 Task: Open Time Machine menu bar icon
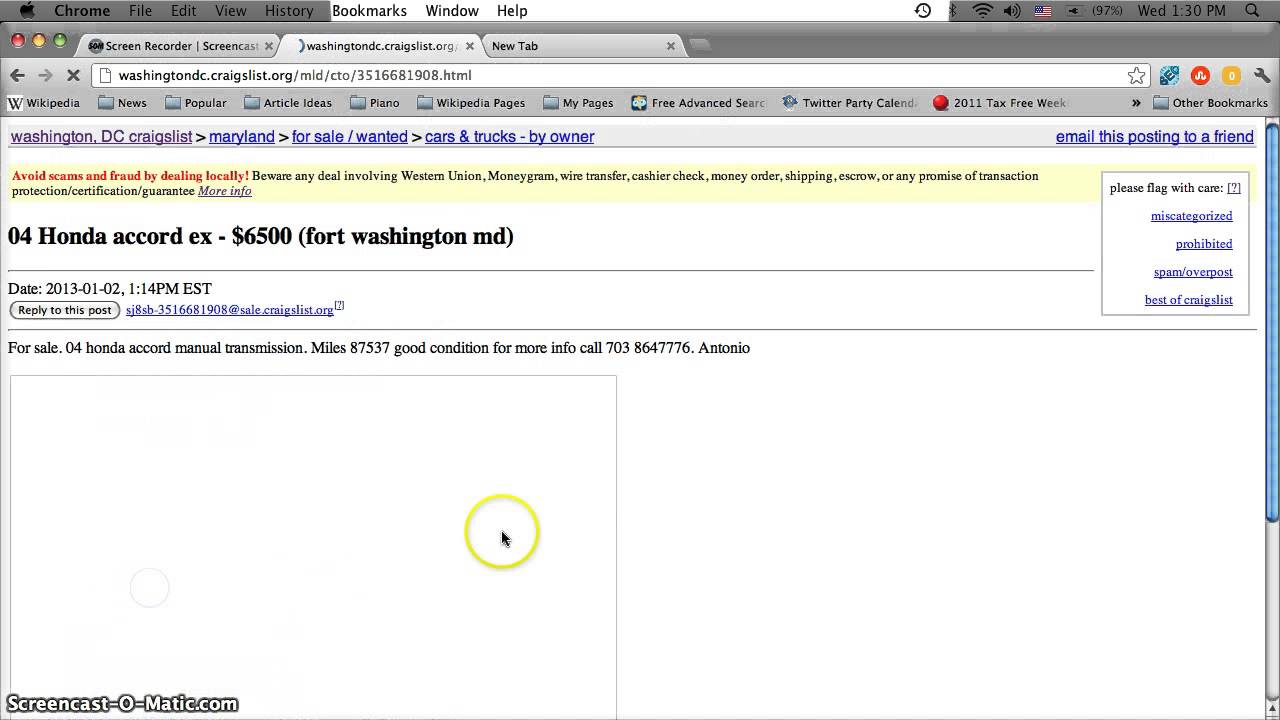click(x=923, y=11)
